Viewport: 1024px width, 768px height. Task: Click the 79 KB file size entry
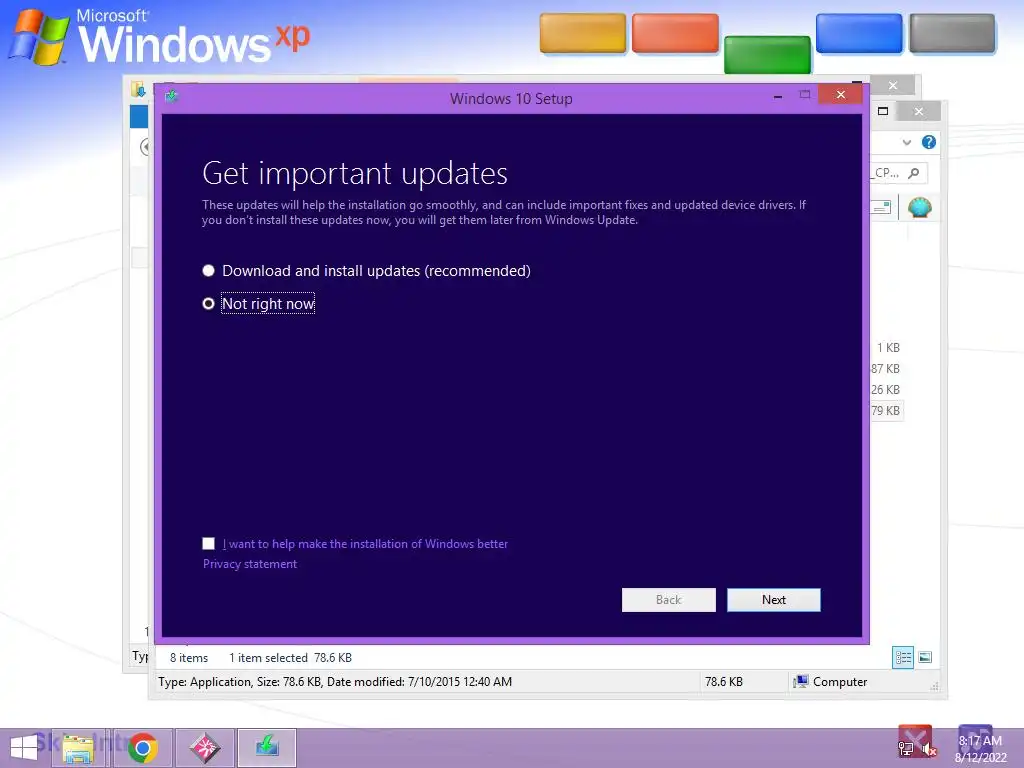pos(886,410)
